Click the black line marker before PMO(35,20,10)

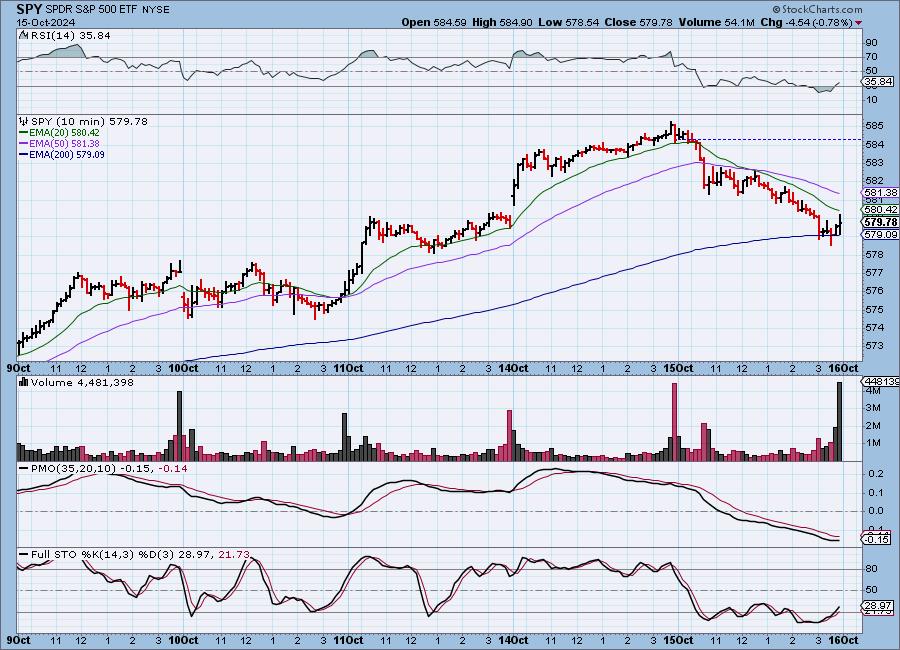(24, 469)
